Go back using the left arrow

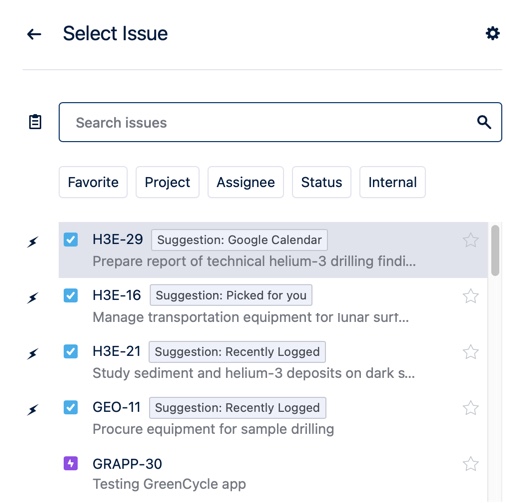coord(34,34)
